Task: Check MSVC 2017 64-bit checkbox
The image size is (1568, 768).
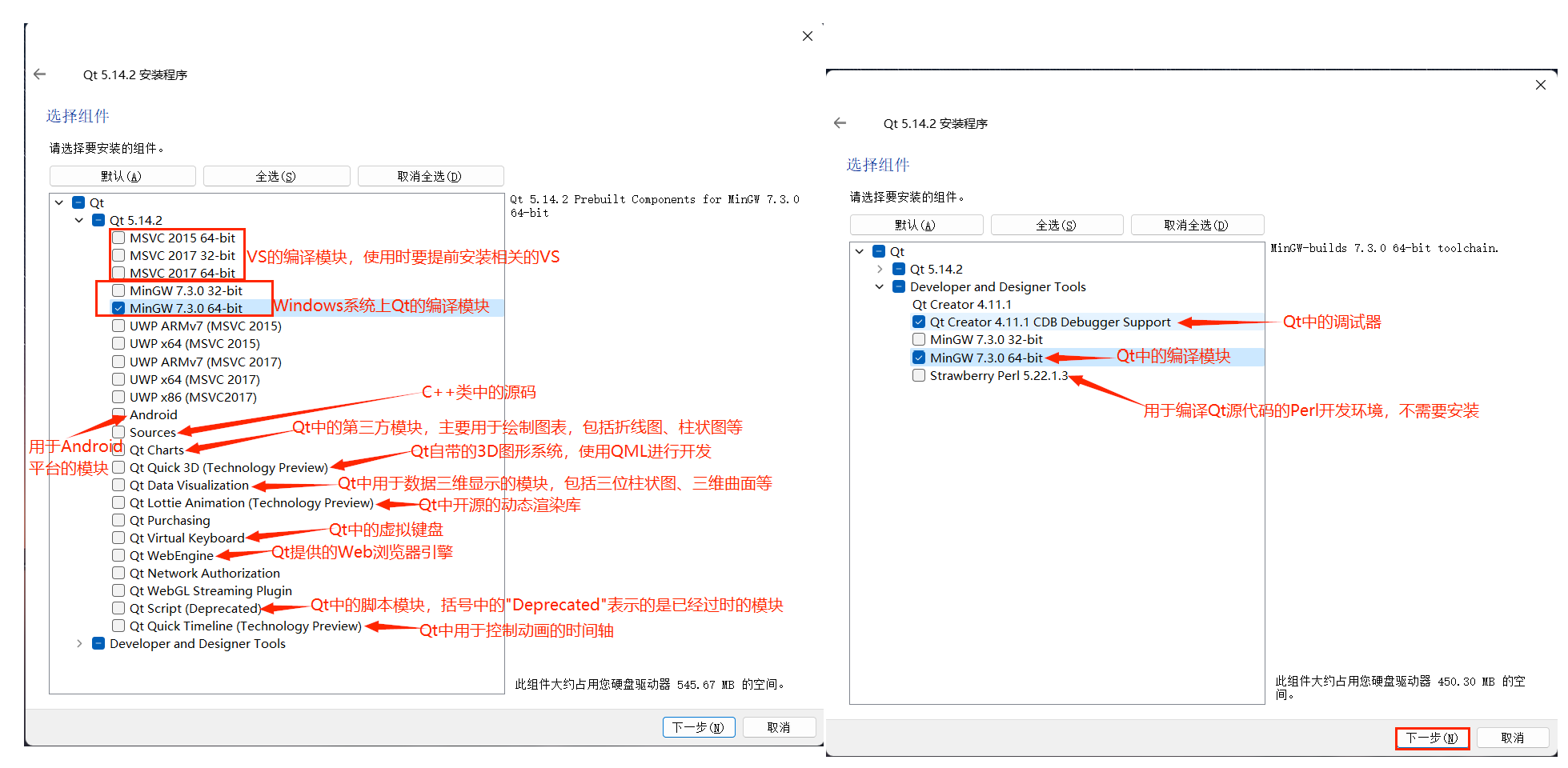Action: pyautogui.click(x=118, y=273)
